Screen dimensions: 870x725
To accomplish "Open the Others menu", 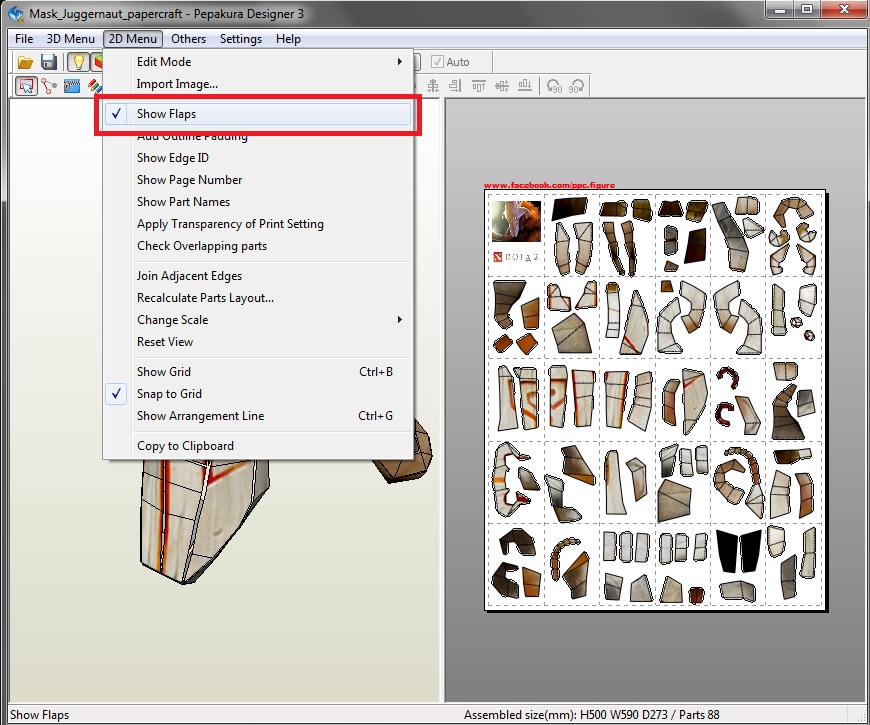I will [188, 39].
